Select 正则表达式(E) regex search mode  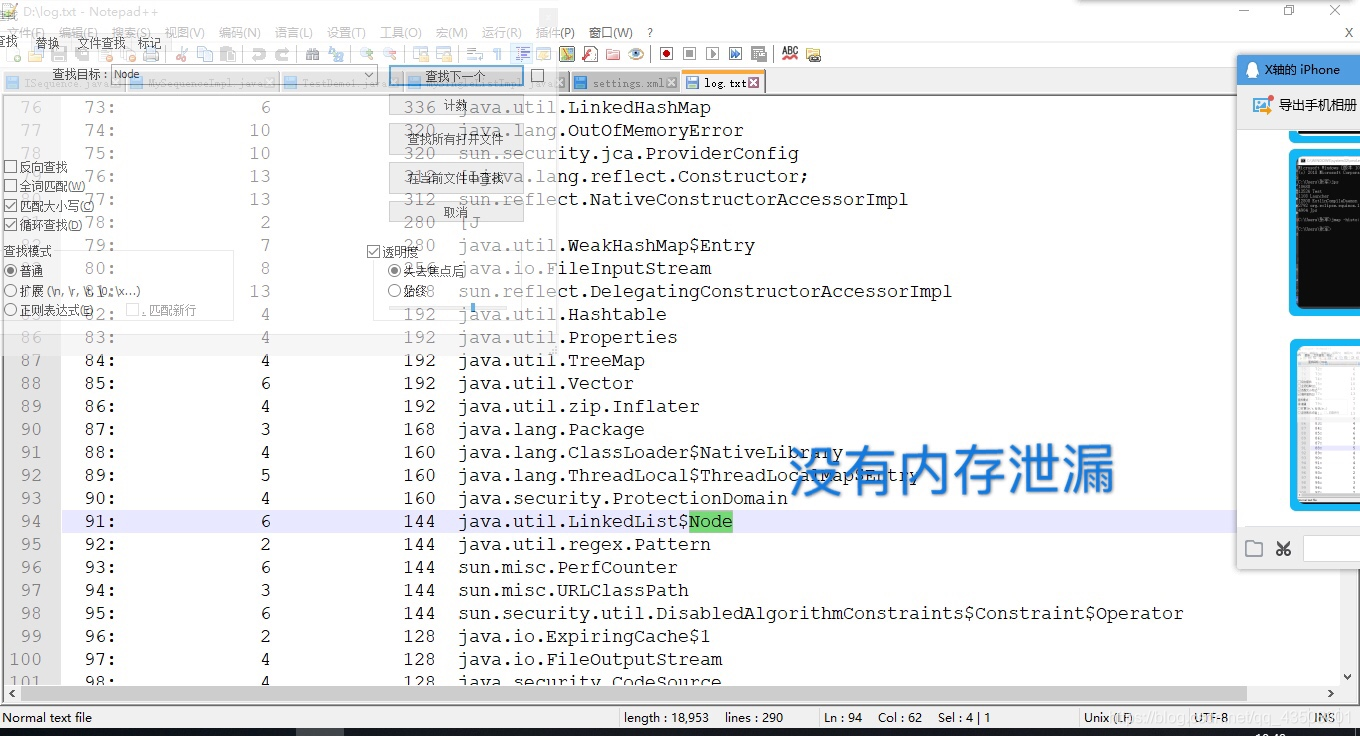[11, 310]
